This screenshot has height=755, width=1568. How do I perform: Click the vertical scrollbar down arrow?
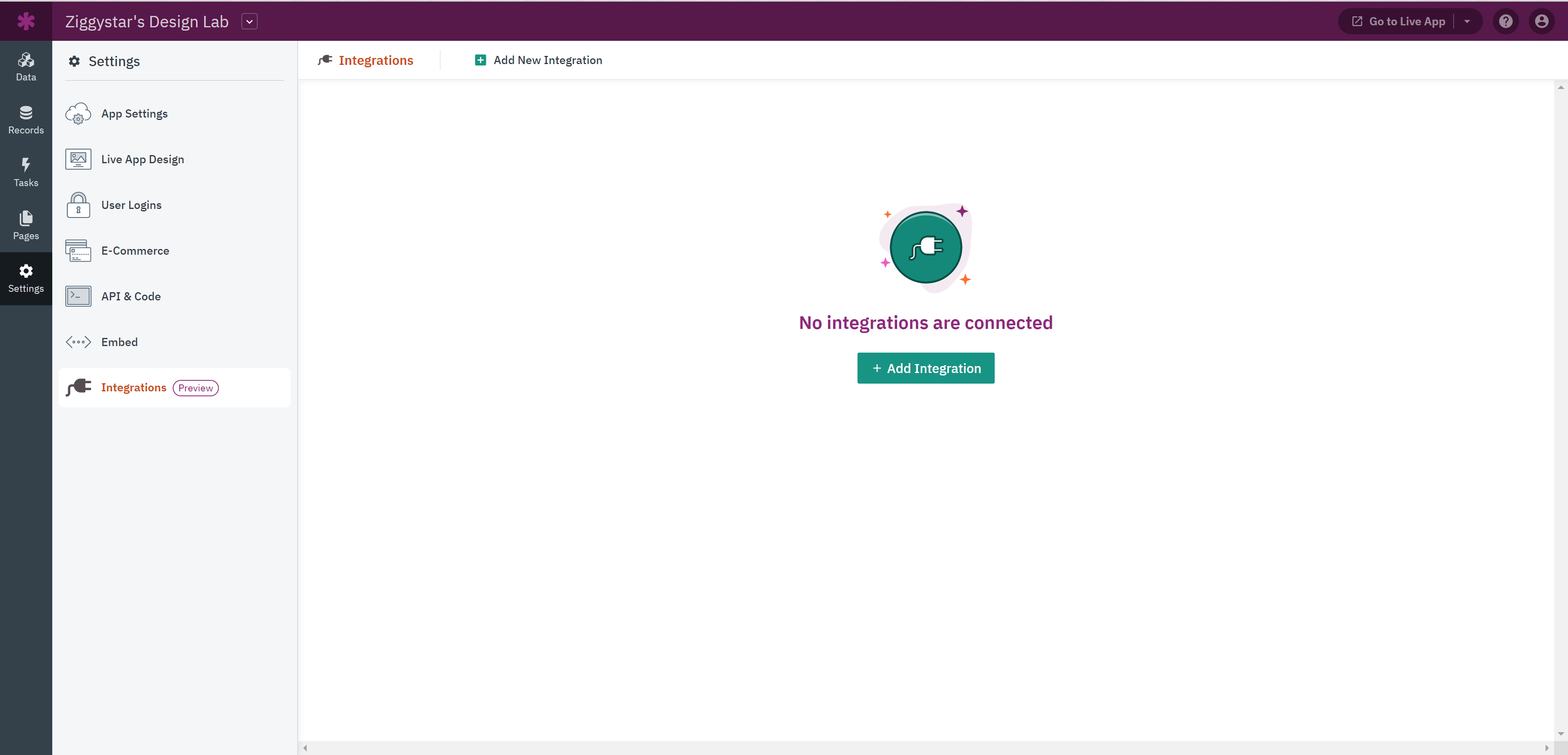click(x=1561, y=734)
